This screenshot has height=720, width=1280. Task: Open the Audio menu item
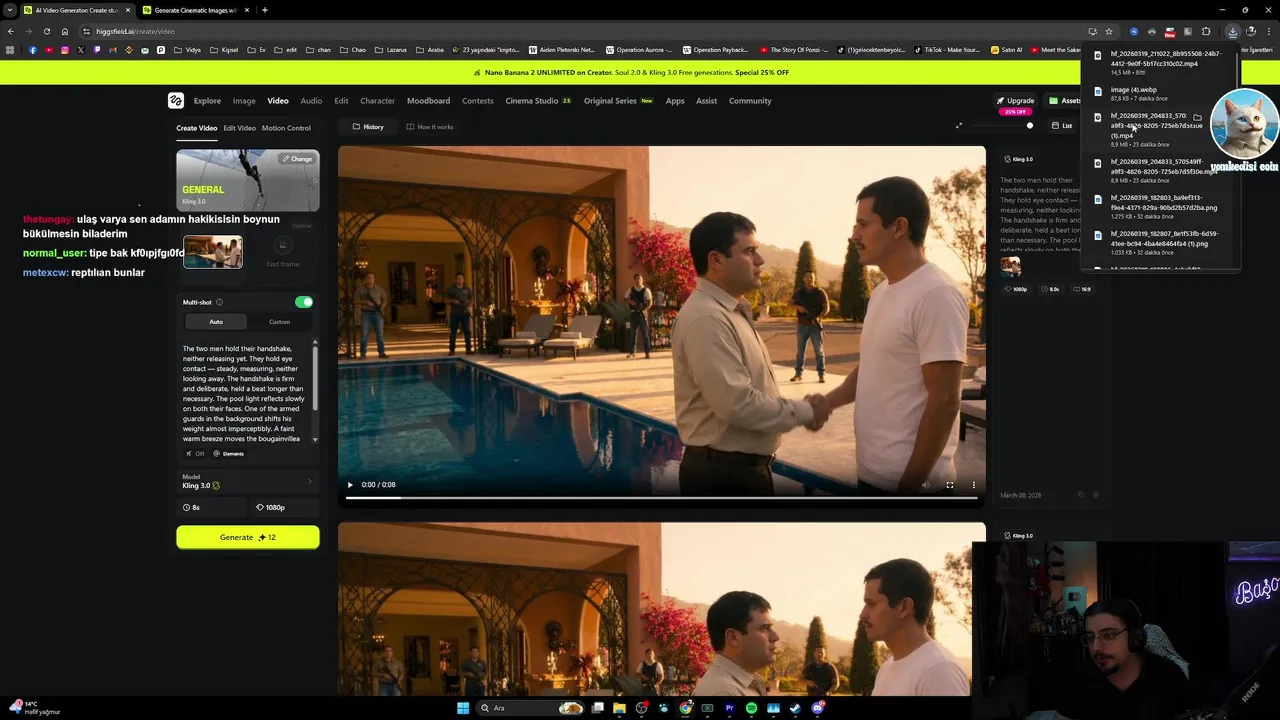point(311,101)
